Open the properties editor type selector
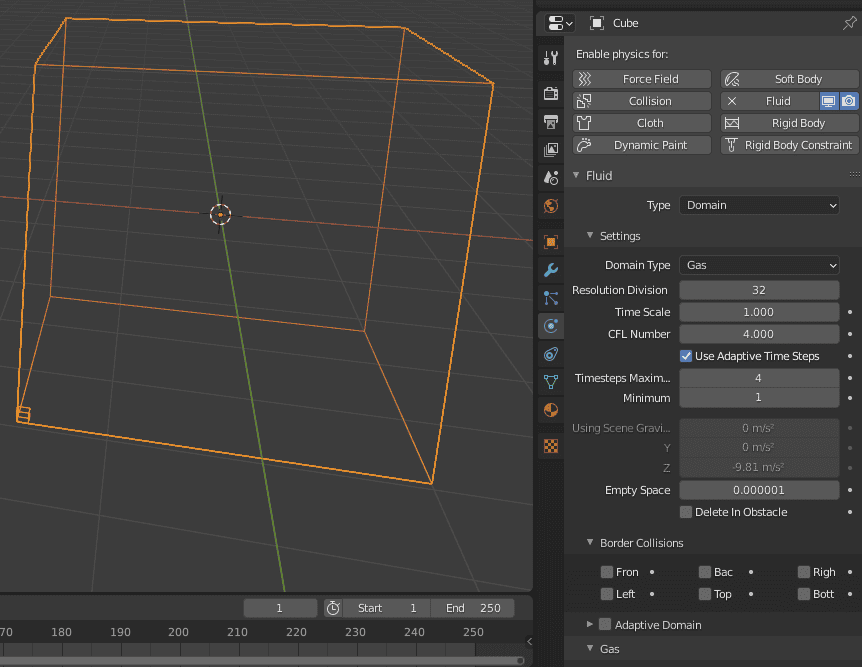 [558, 22]
